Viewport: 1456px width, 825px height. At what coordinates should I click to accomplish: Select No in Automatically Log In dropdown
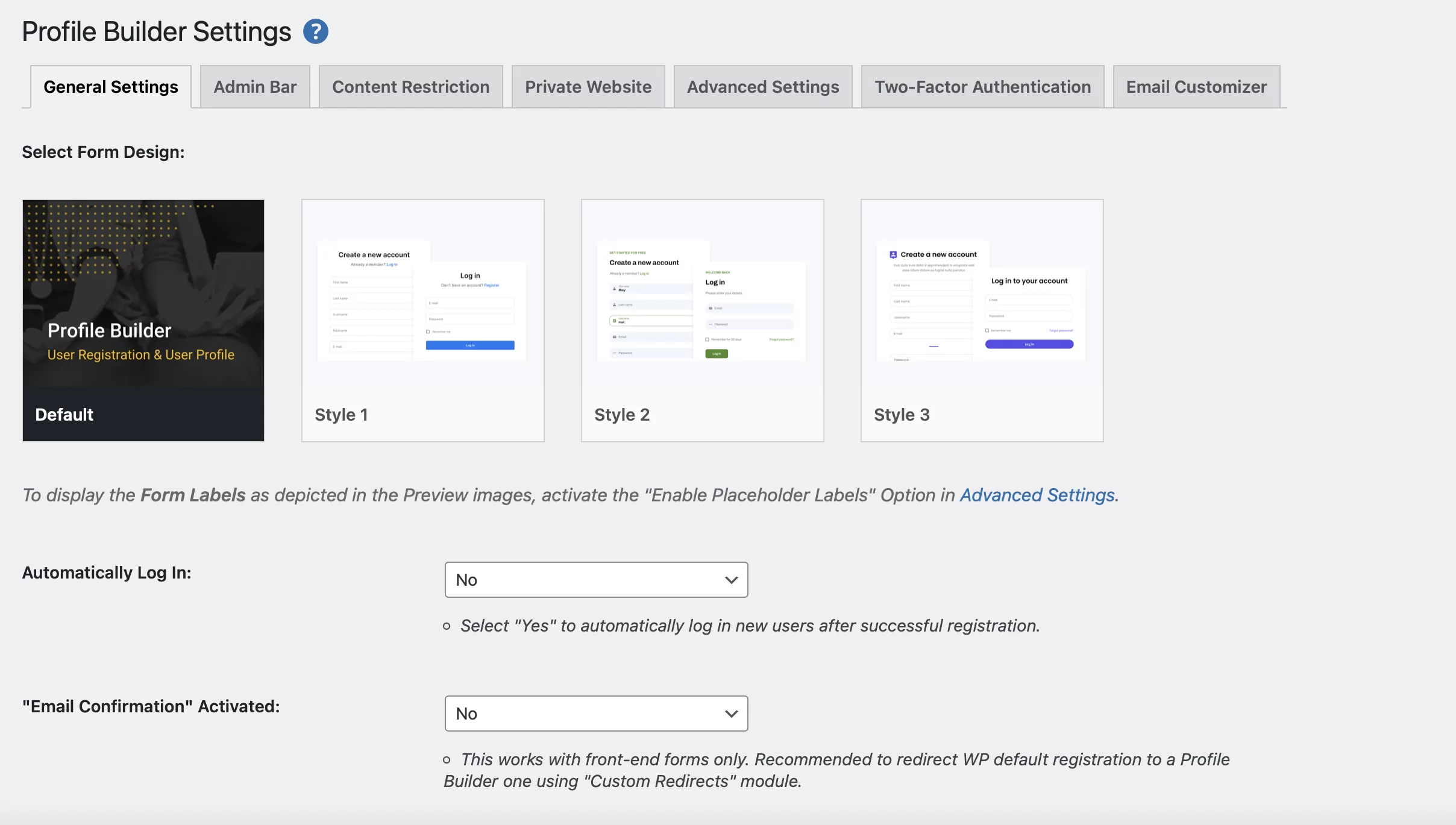pos(596,579)
